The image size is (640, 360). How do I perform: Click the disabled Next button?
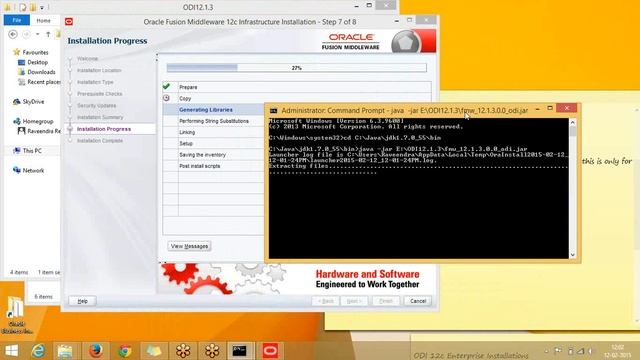coord(354,301)
